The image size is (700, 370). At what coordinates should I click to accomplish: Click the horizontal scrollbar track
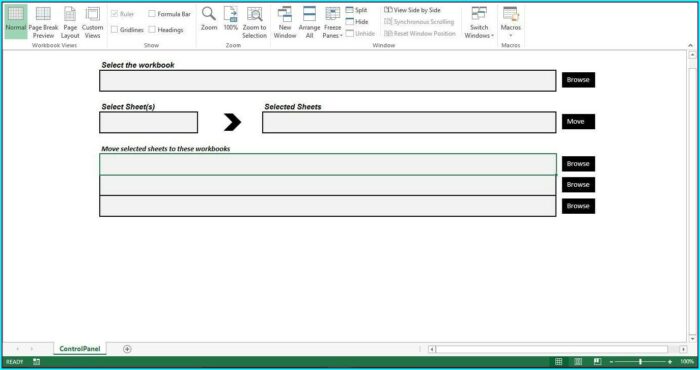click(x=551, y=349)
